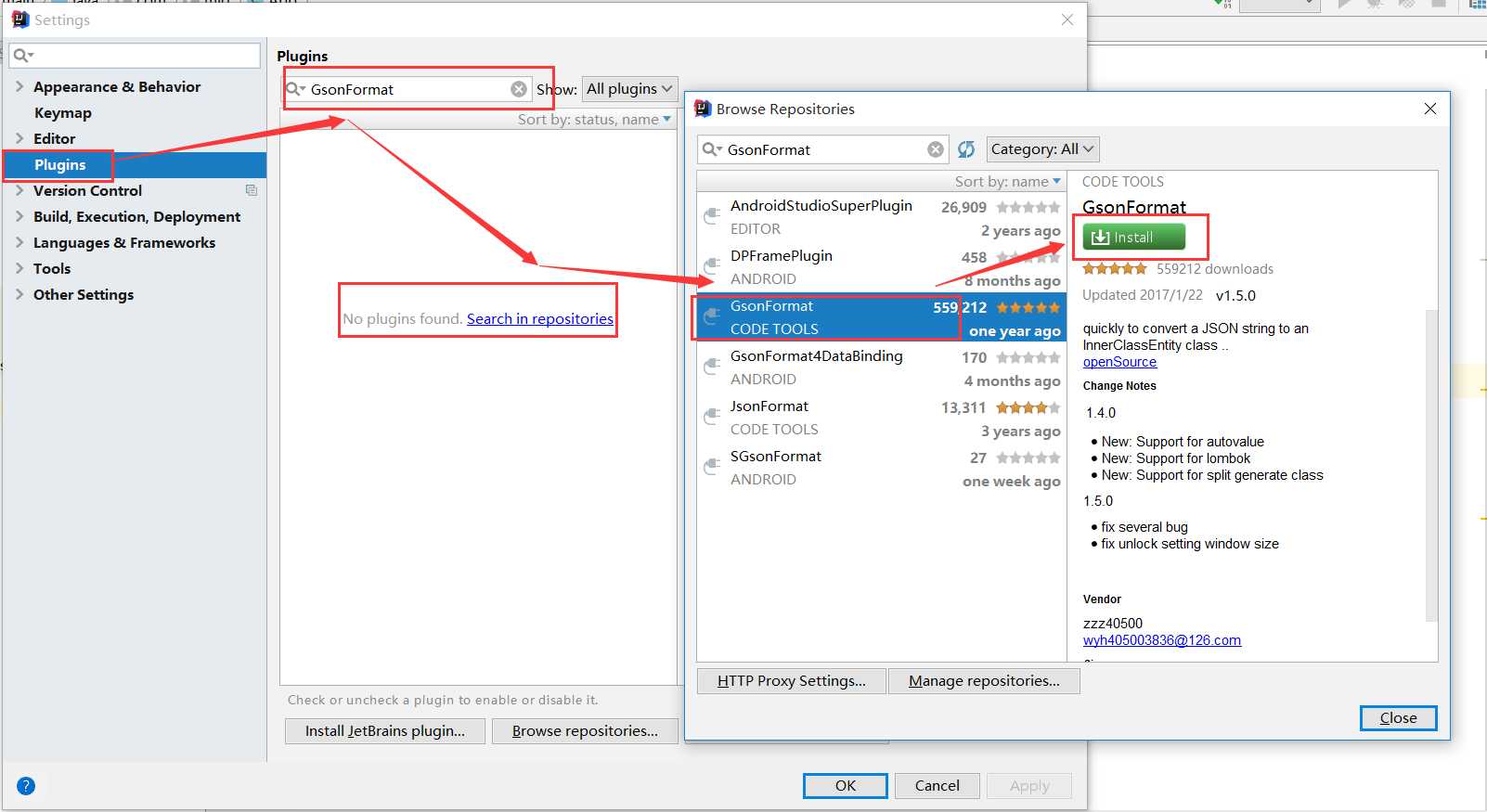This screenshot has height=812, width=1487.
Task: Click the HTTP Proxy Settings button
Action: click(x=792, y=681)
